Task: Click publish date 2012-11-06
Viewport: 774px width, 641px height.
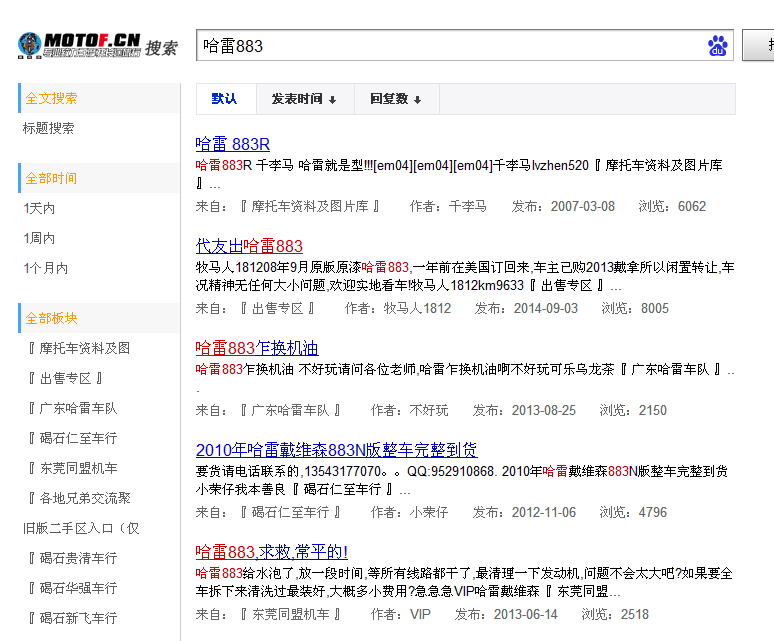Action: pos(543,512)
